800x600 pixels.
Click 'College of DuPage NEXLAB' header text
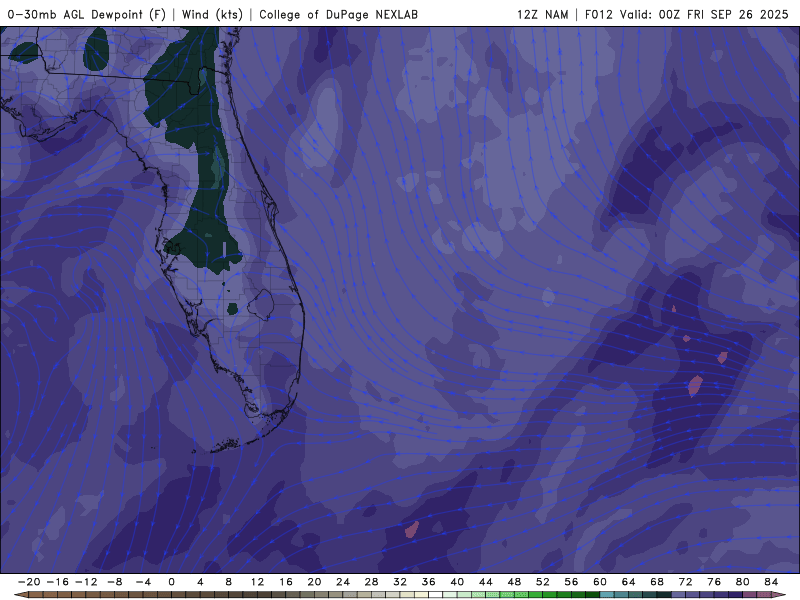coord(338,14)
